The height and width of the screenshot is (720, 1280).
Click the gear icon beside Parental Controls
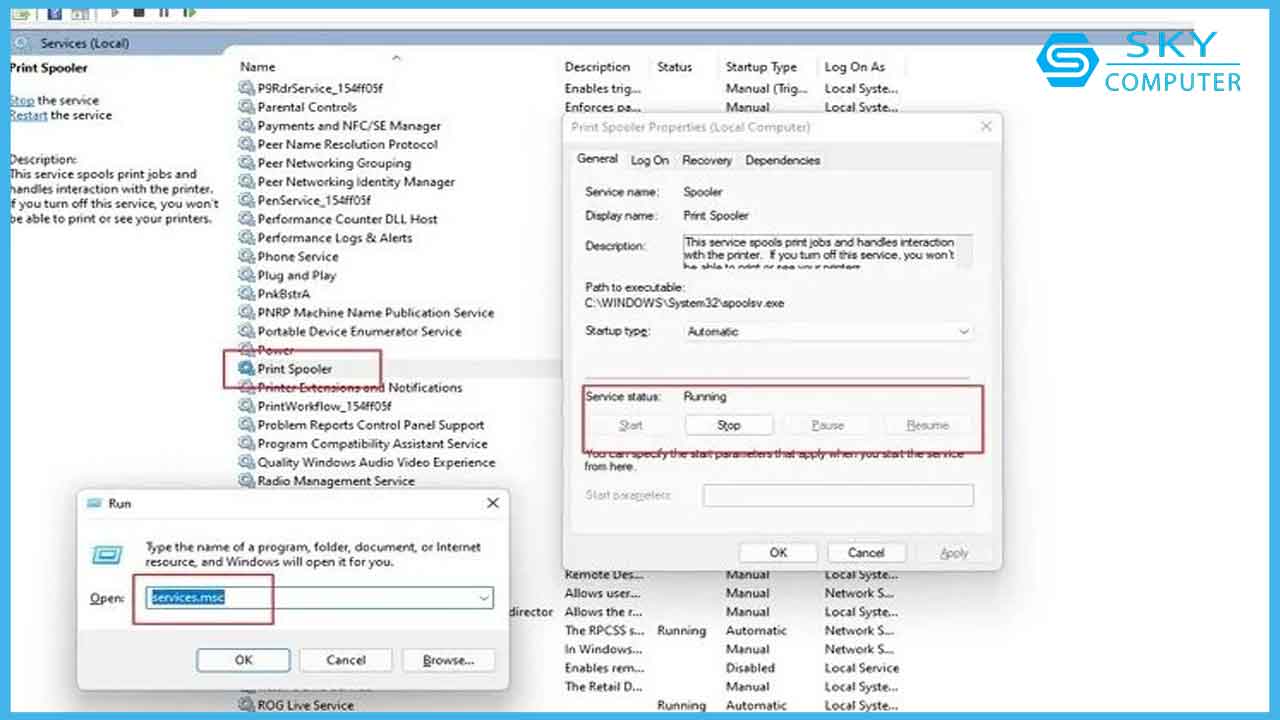247,107
